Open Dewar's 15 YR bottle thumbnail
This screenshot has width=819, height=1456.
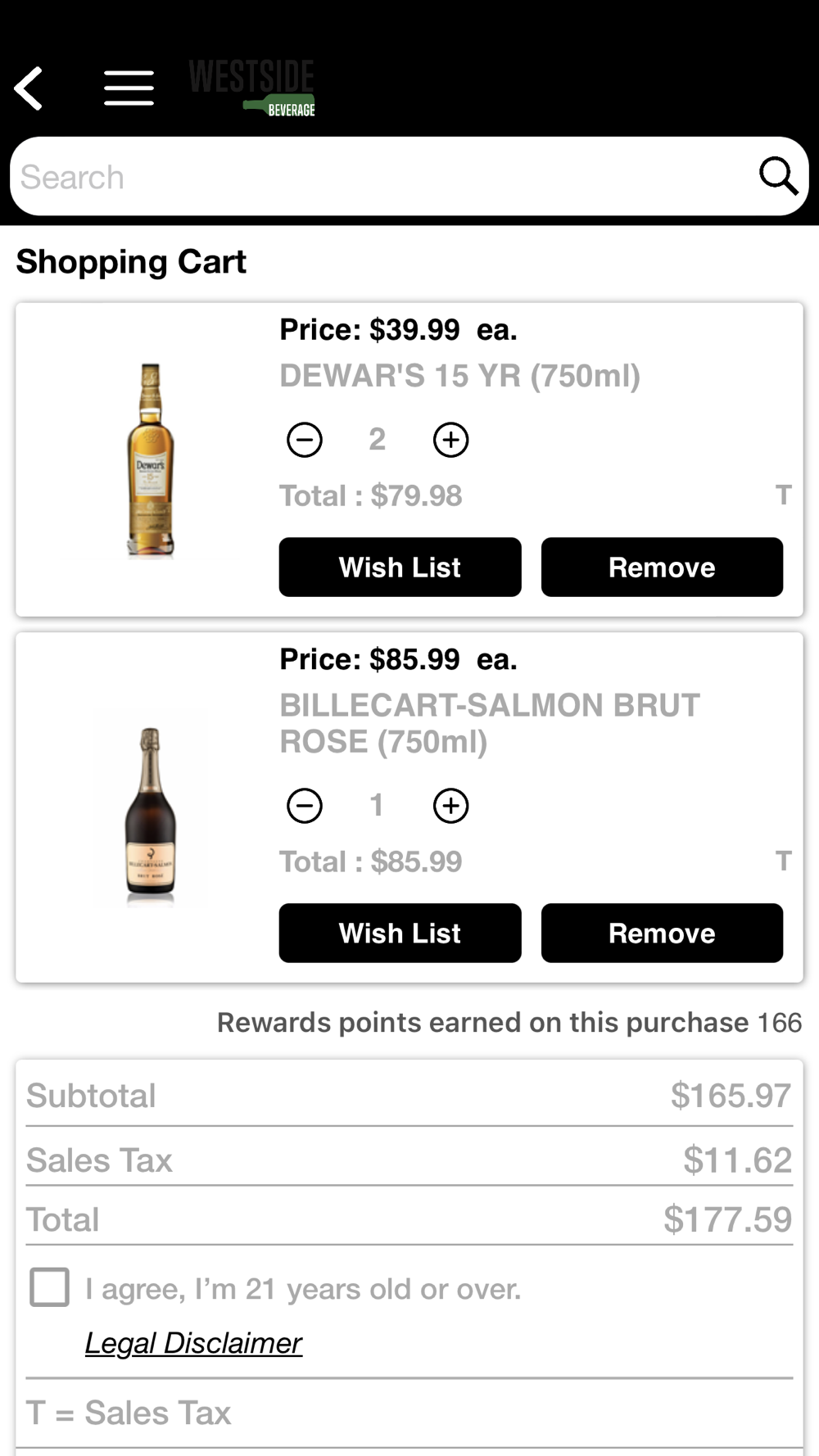click(x=151, y=460)
